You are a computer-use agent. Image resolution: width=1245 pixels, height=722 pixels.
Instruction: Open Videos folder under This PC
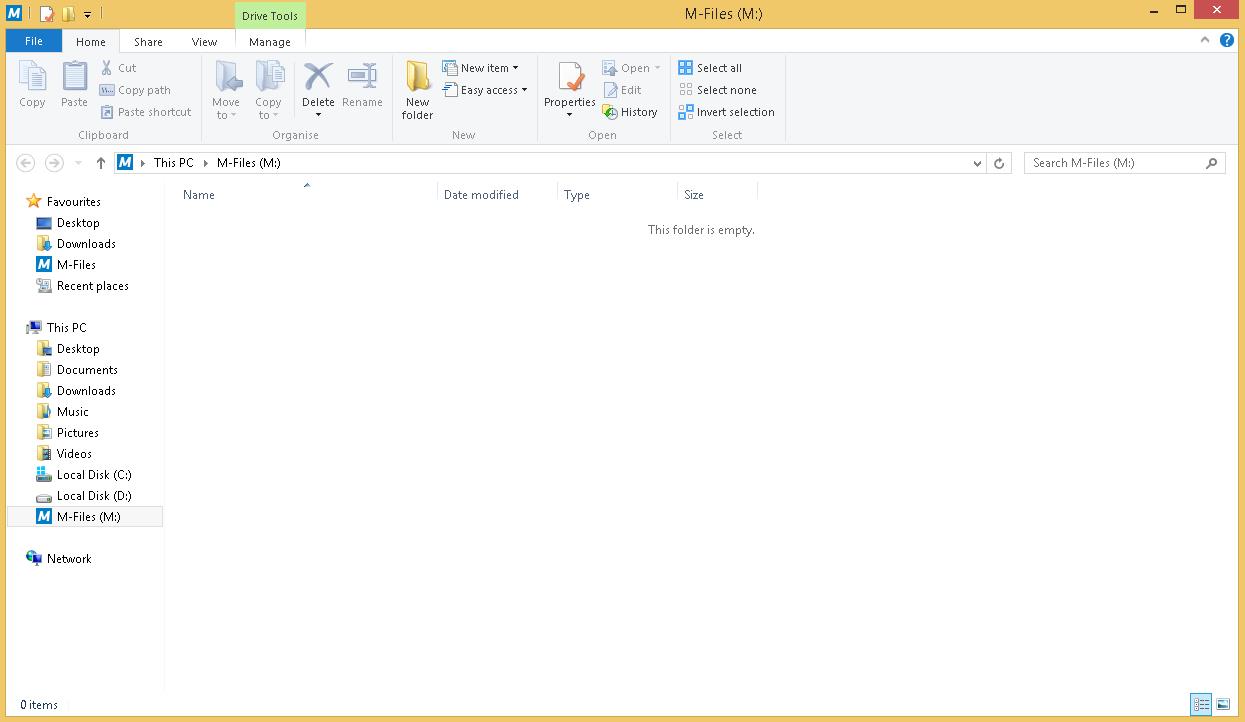click(64, 454)
